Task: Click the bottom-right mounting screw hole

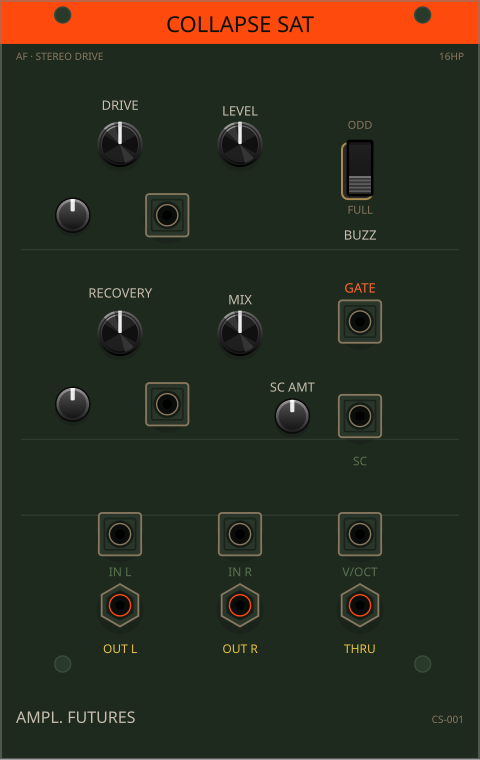Action: (423, 664)
